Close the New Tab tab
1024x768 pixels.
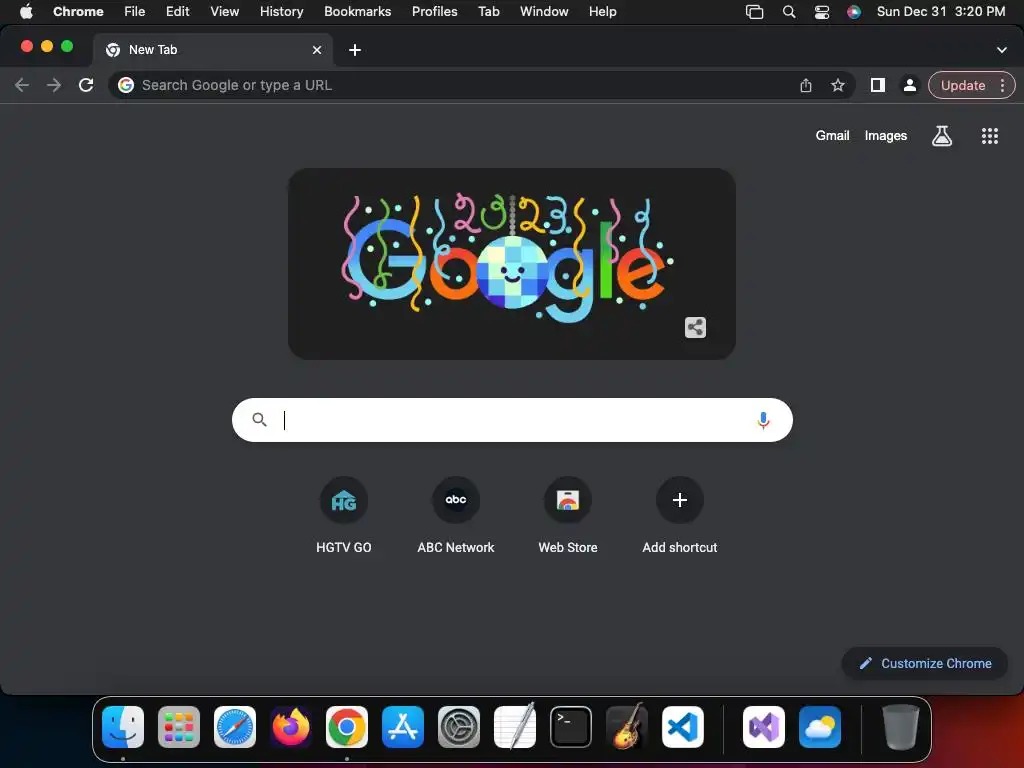click(x=317, y=50)
